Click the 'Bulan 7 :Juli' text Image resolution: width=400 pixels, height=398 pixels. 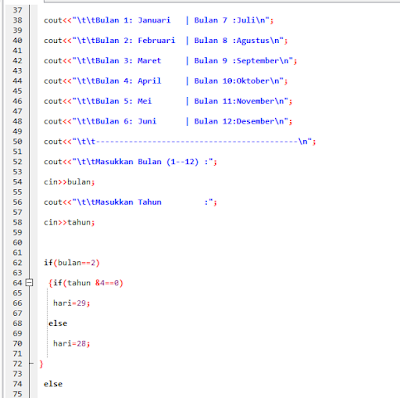pyautogui.click(x=225, y=20)
